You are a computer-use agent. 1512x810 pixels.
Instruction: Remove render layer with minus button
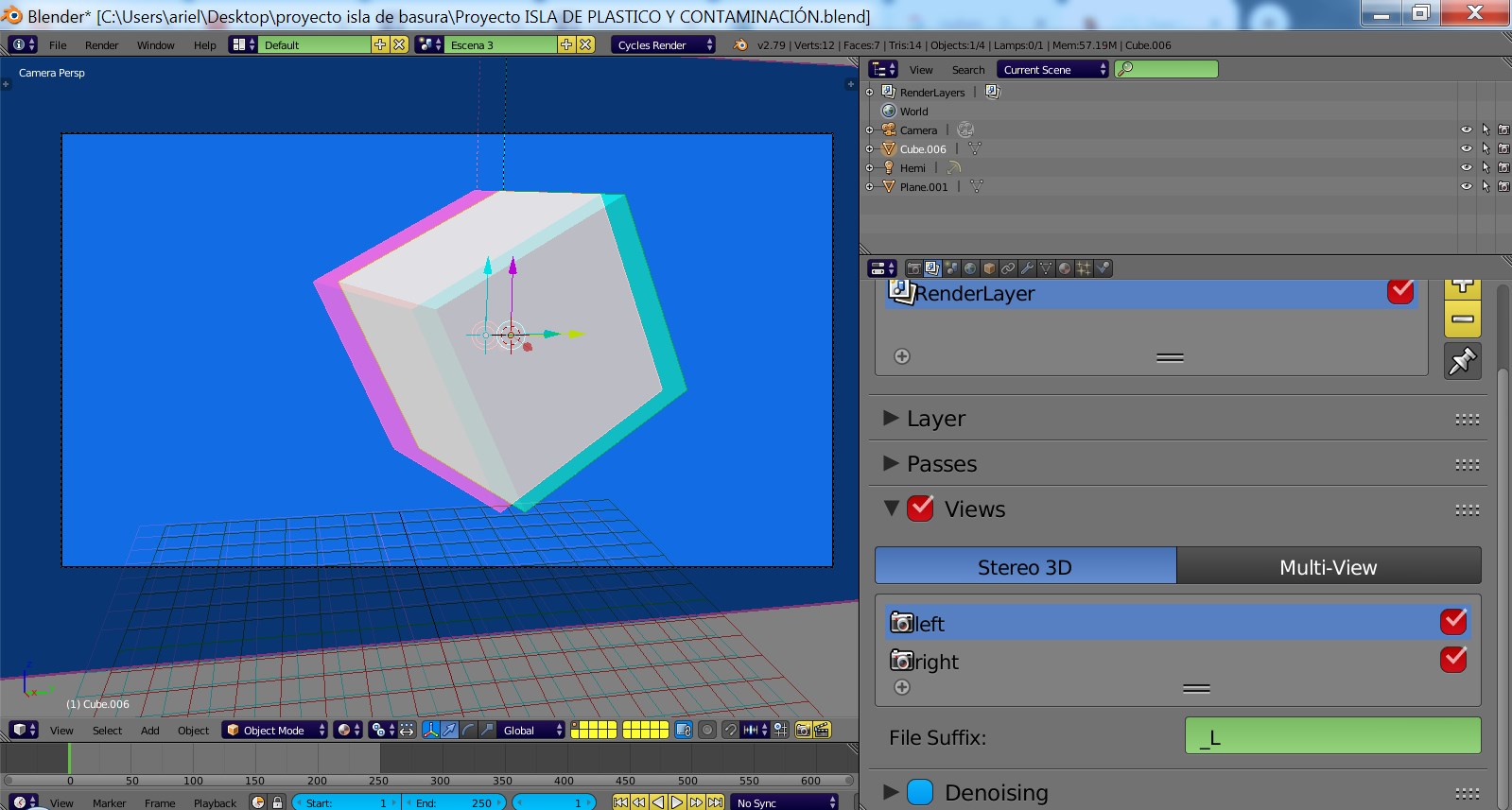click(1463, 319)
